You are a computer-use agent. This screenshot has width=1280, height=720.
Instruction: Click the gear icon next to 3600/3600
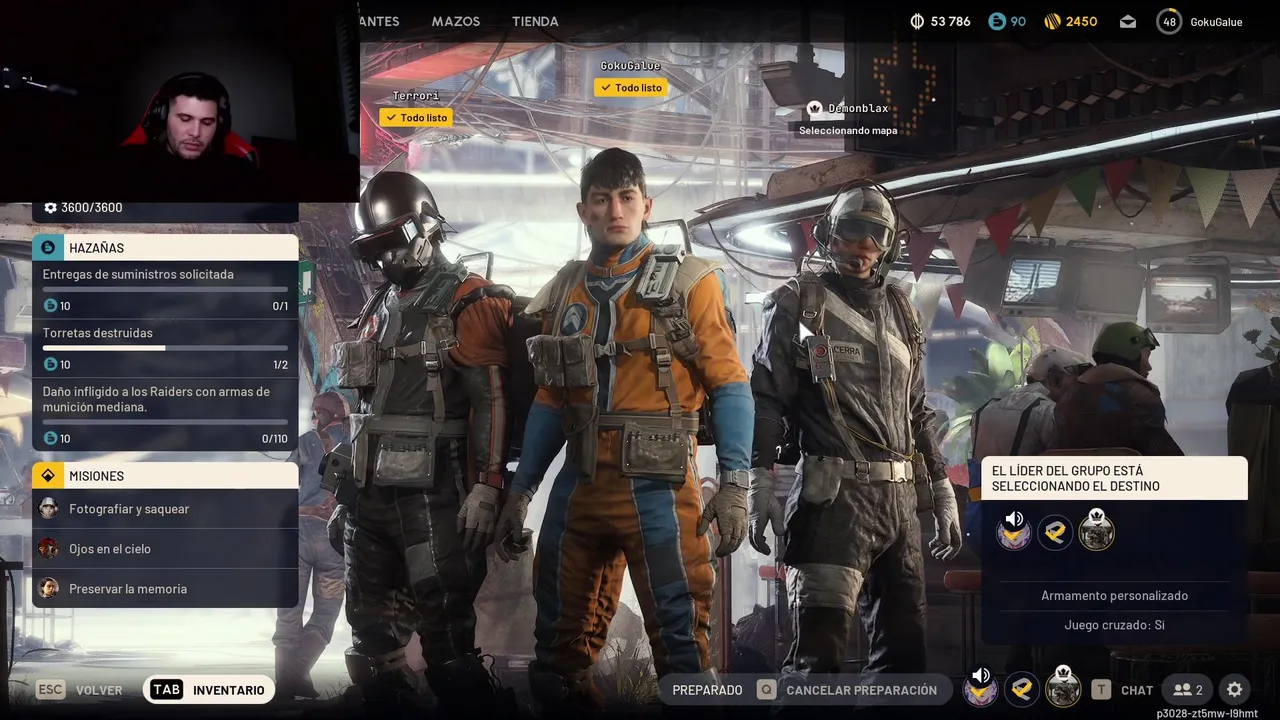pos(50,208)
